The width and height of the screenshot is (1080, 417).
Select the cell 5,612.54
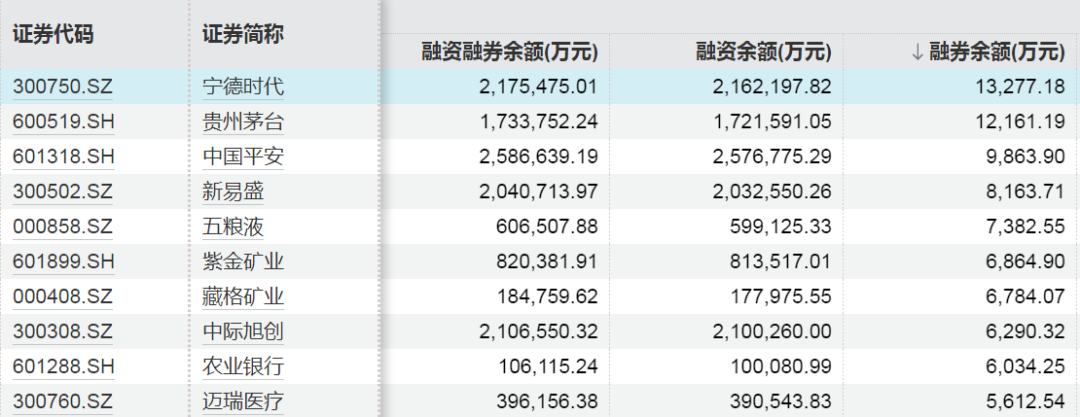tap(1027, 401)
